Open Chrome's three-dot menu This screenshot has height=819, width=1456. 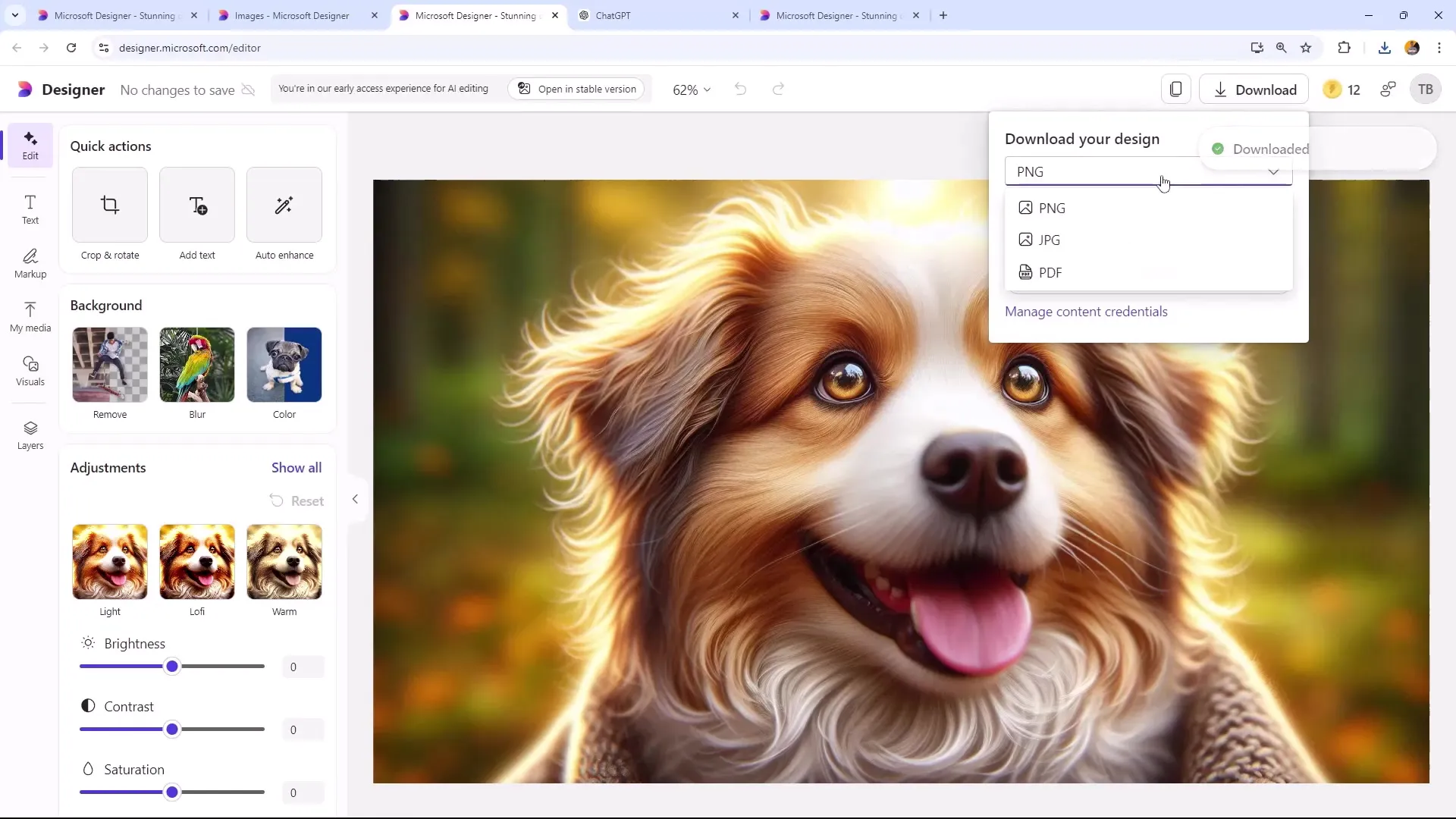pos(1439,48)
